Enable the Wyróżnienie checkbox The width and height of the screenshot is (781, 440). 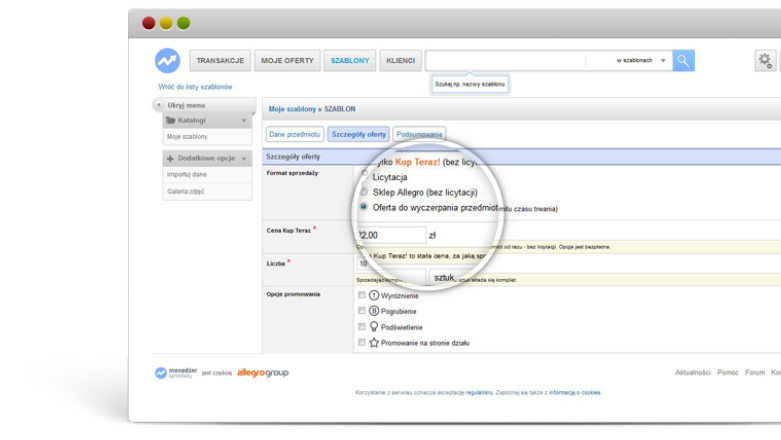click(x=361, y=296)
